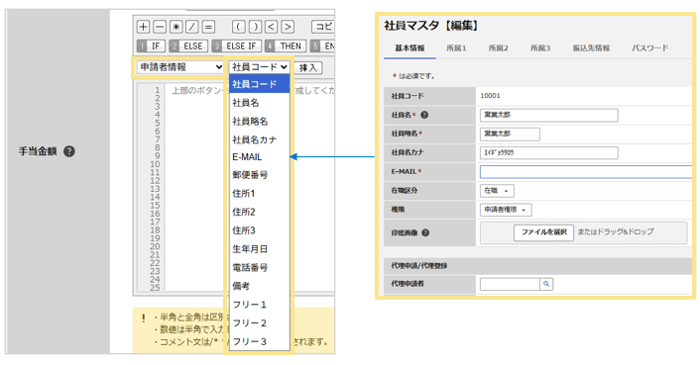Viewport: 700px width, 365px height.
Task: Switch to the 振込先情報 tab
Action: (591, 48)
